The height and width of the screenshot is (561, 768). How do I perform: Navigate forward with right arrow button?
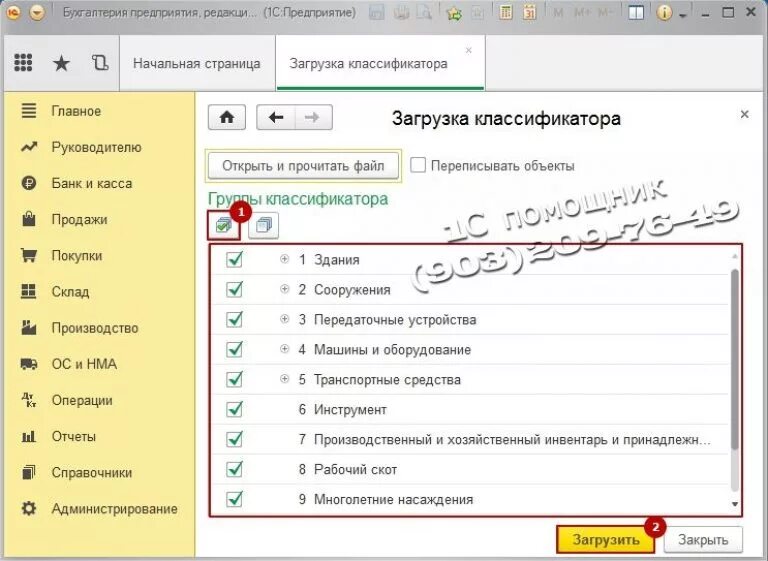point(313,117)
